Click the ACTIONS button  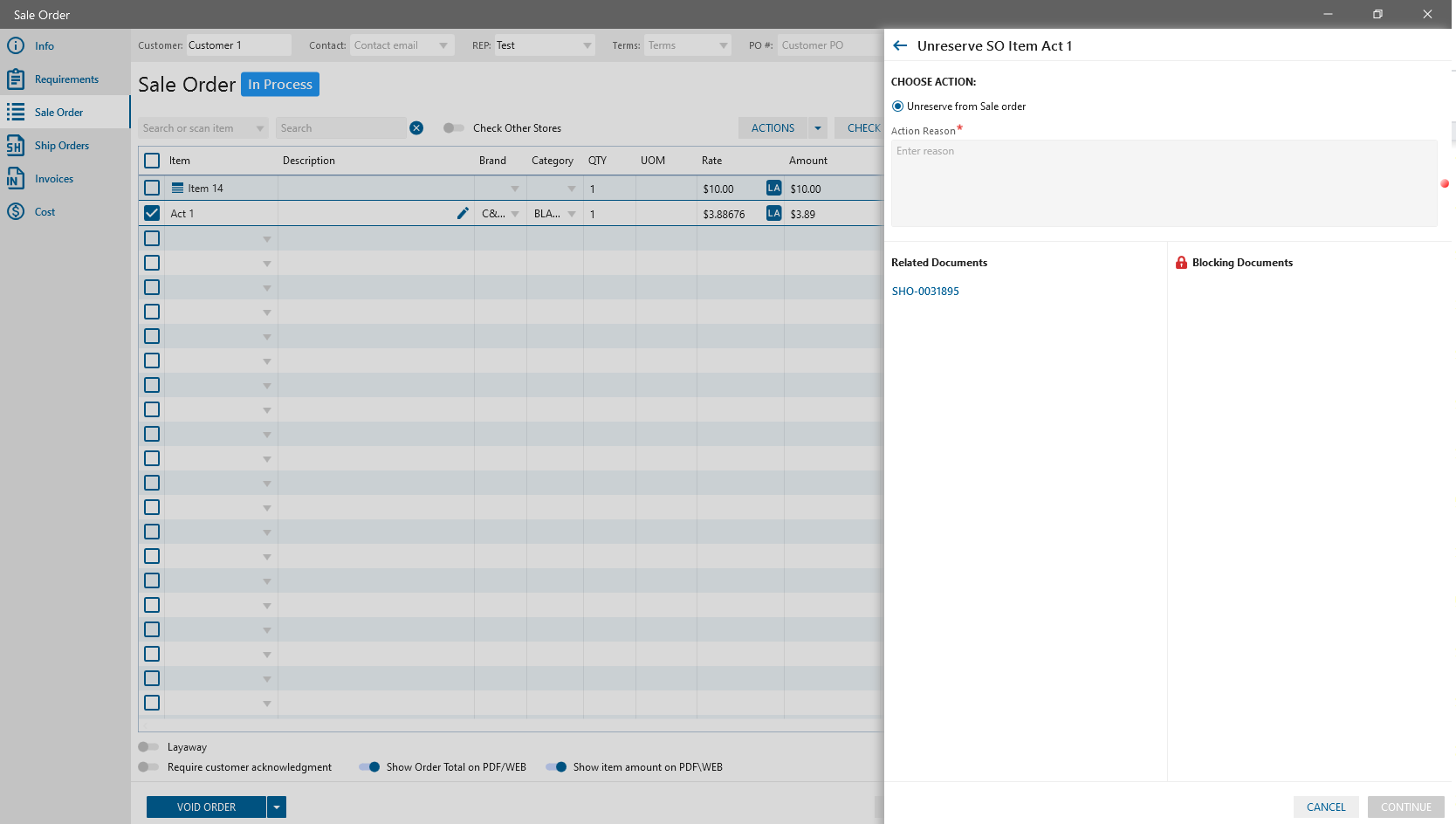pyautogui.click(x=773, y=128)
